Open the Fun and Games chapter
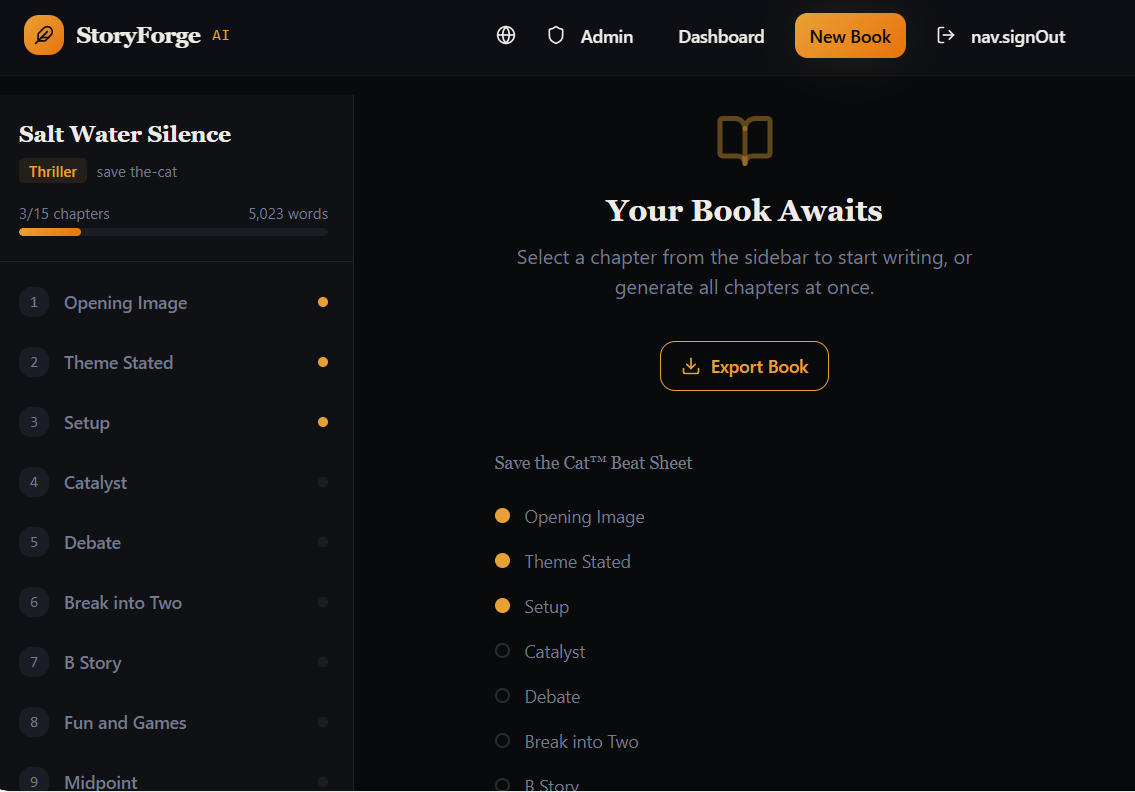Image resolution: width=1135 pixels, height=792 pixels. pyautogui.click(x=125, y=722)
